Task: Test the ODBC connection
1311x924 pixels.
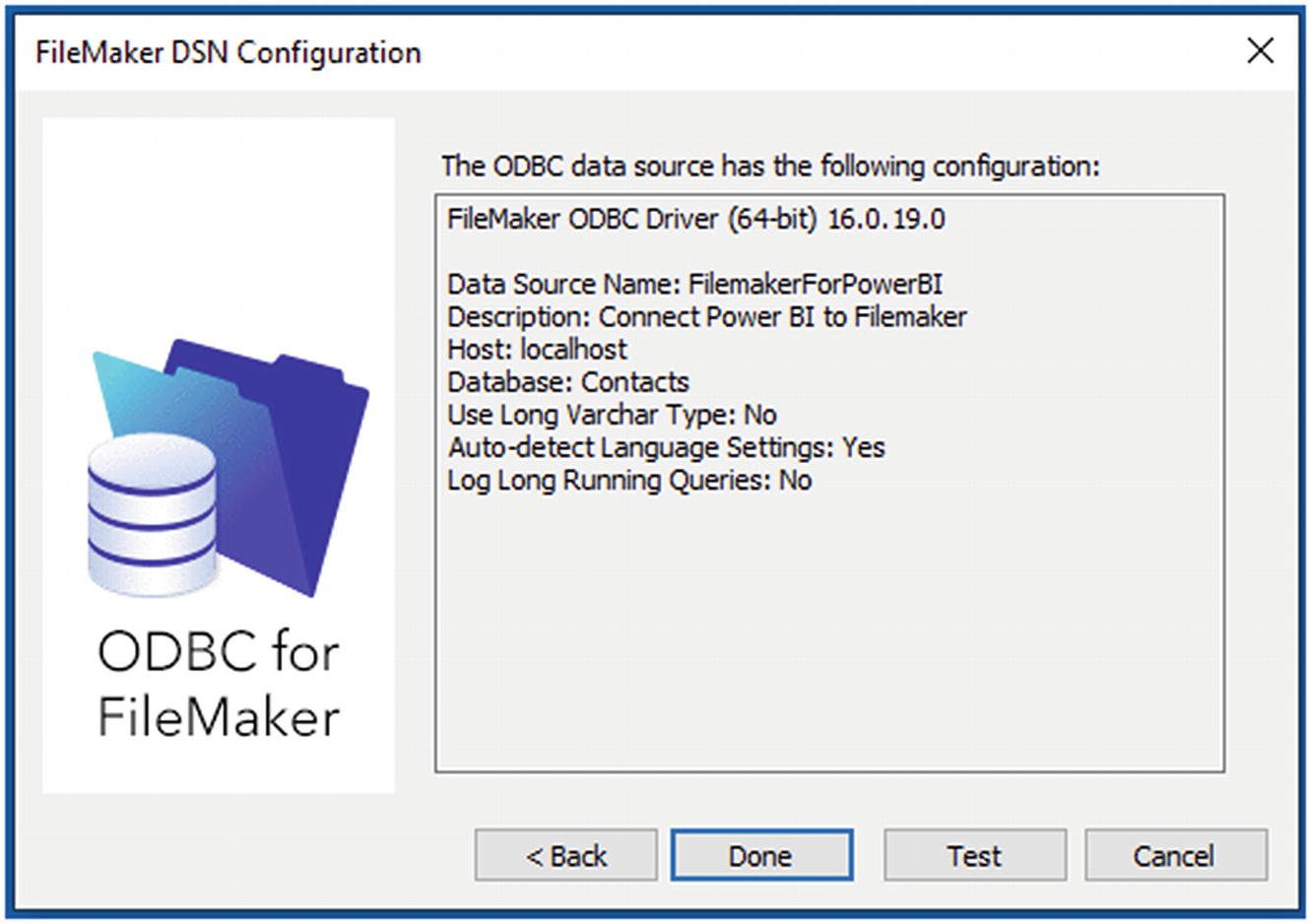Action: (x=974, y=855)
